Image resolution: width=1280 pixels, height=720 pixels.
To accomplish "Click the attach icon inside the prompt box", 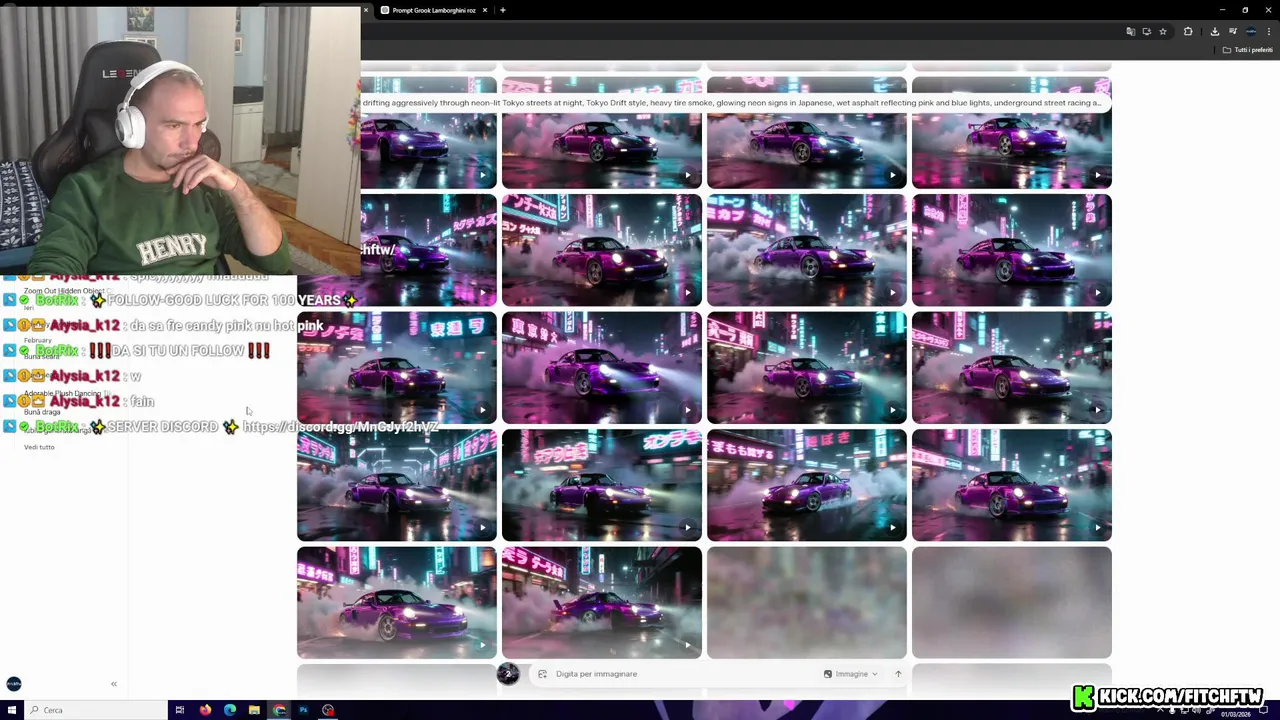I will [542, 674].
